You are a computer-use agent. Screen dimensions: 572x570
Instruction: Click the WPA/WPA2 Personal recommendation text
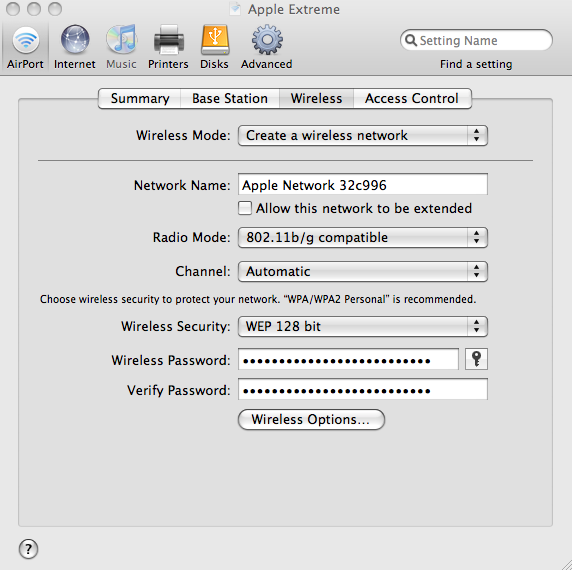(258, 299)
